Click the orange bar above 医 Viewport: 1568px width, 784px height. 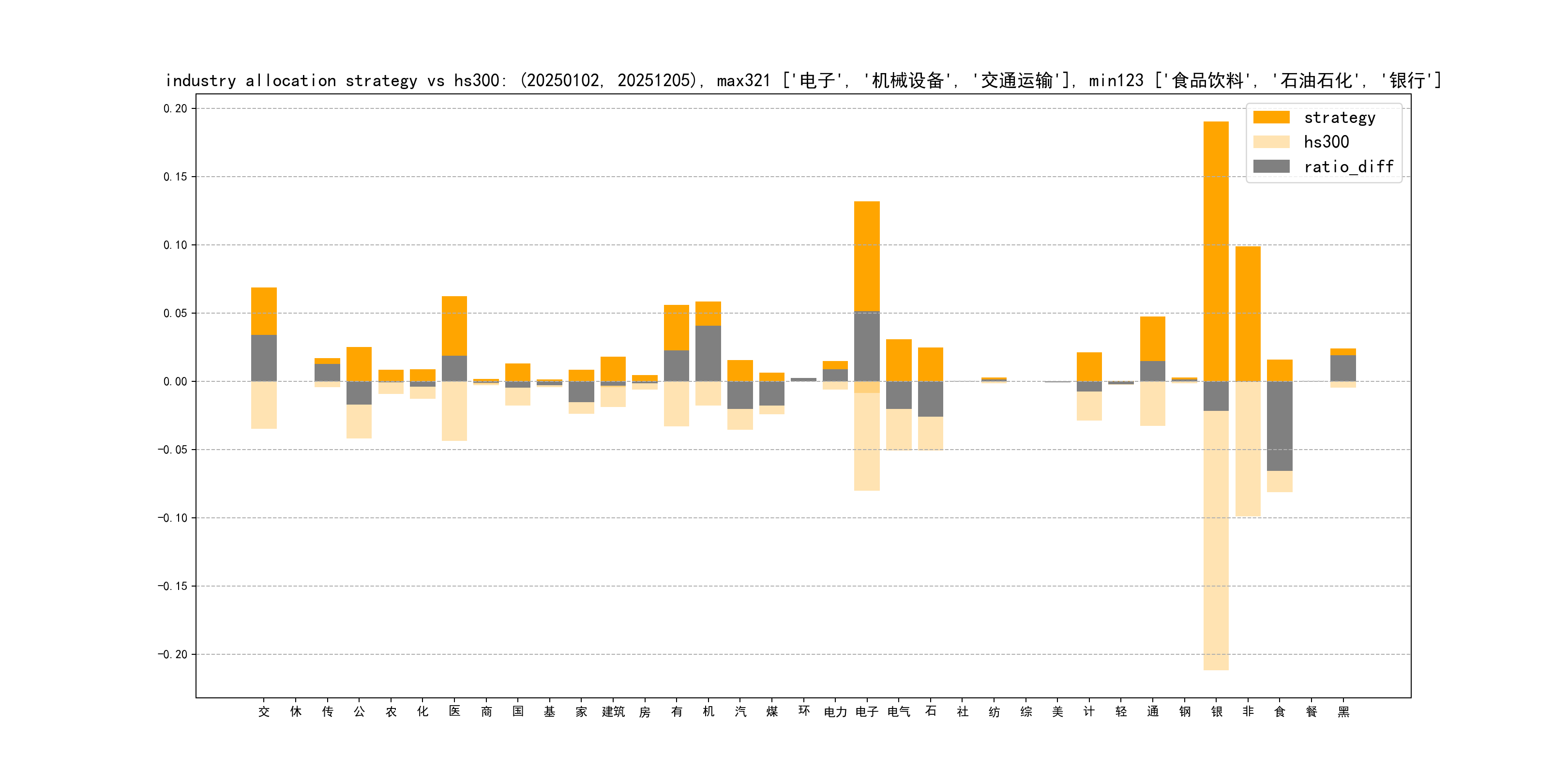tap(454, 326)
